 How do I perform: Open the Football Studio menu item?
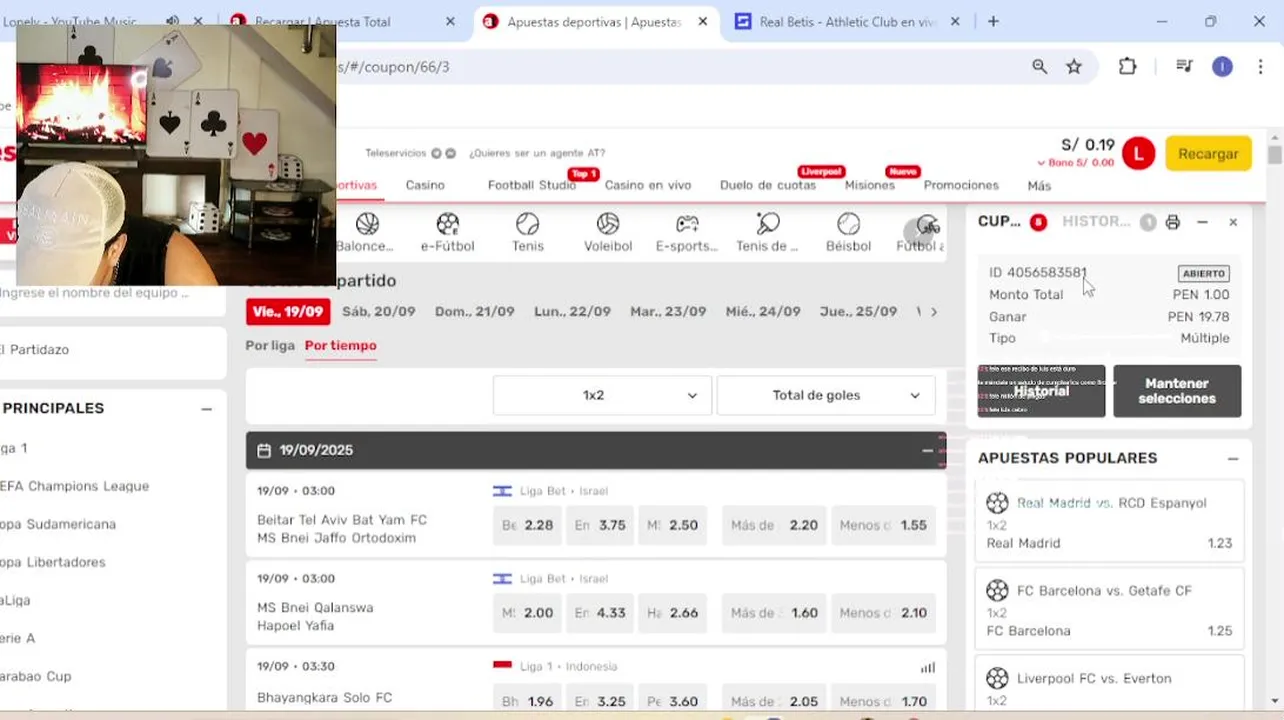[x=532, y=185]
